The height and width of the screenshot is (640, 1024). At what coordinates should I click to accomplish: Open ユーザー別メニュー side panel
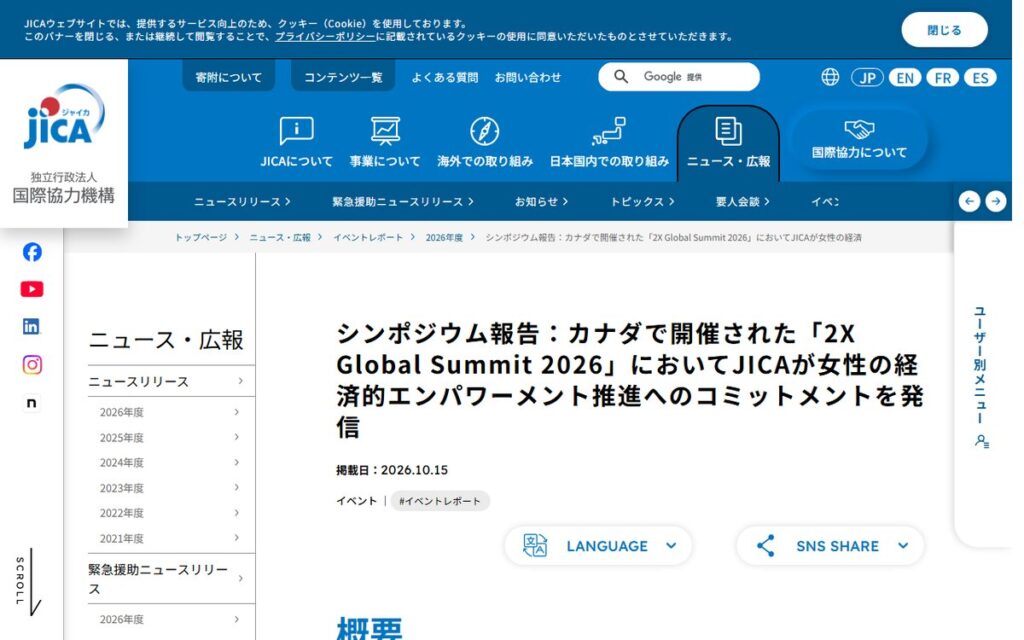click(x=981, y=376)
